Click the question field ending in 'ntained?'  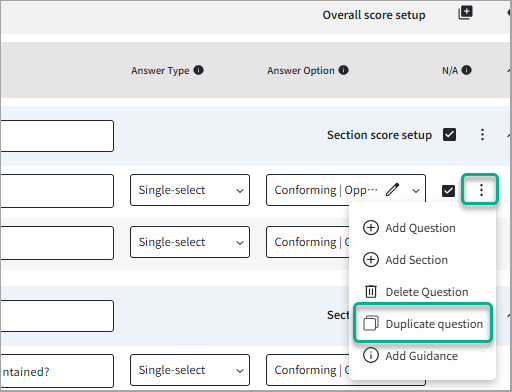[57, 371]
